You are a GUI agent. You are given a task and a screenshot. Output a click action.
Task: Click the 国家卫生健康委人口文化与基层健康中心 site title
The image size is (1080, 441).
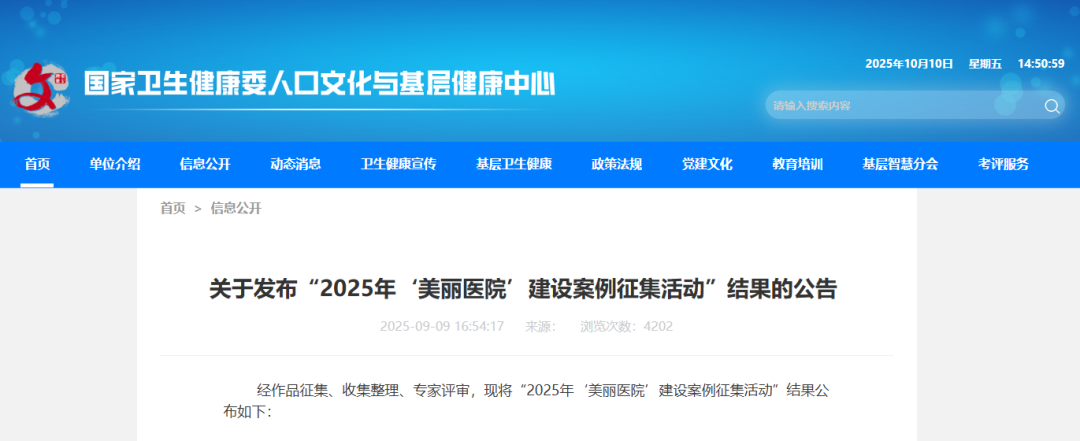pyautogui.click(x=319, y=83)
